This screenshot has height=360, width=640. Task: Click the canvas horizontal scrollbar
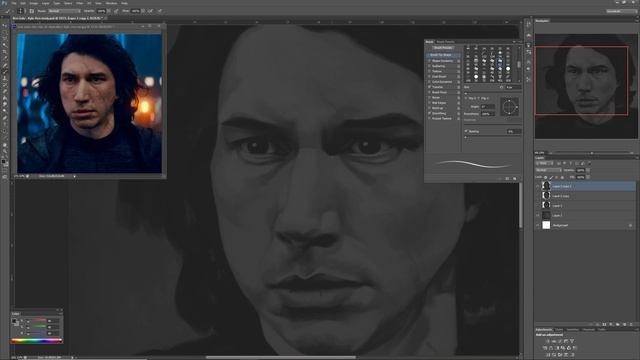[x=281, y=357]
